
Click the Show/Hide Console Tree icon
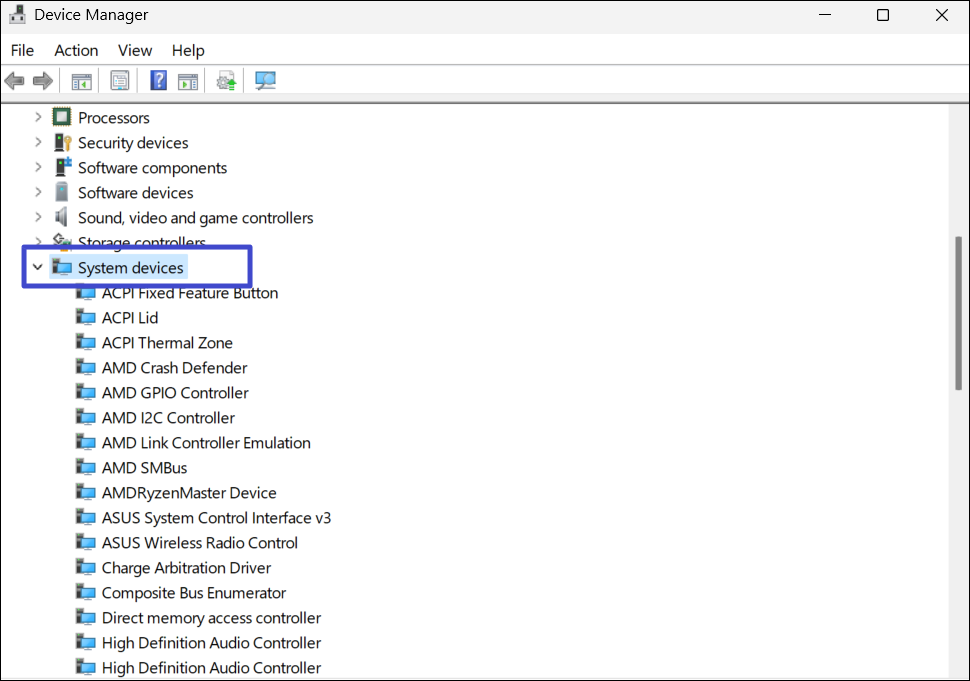click(x=81, y=81)
